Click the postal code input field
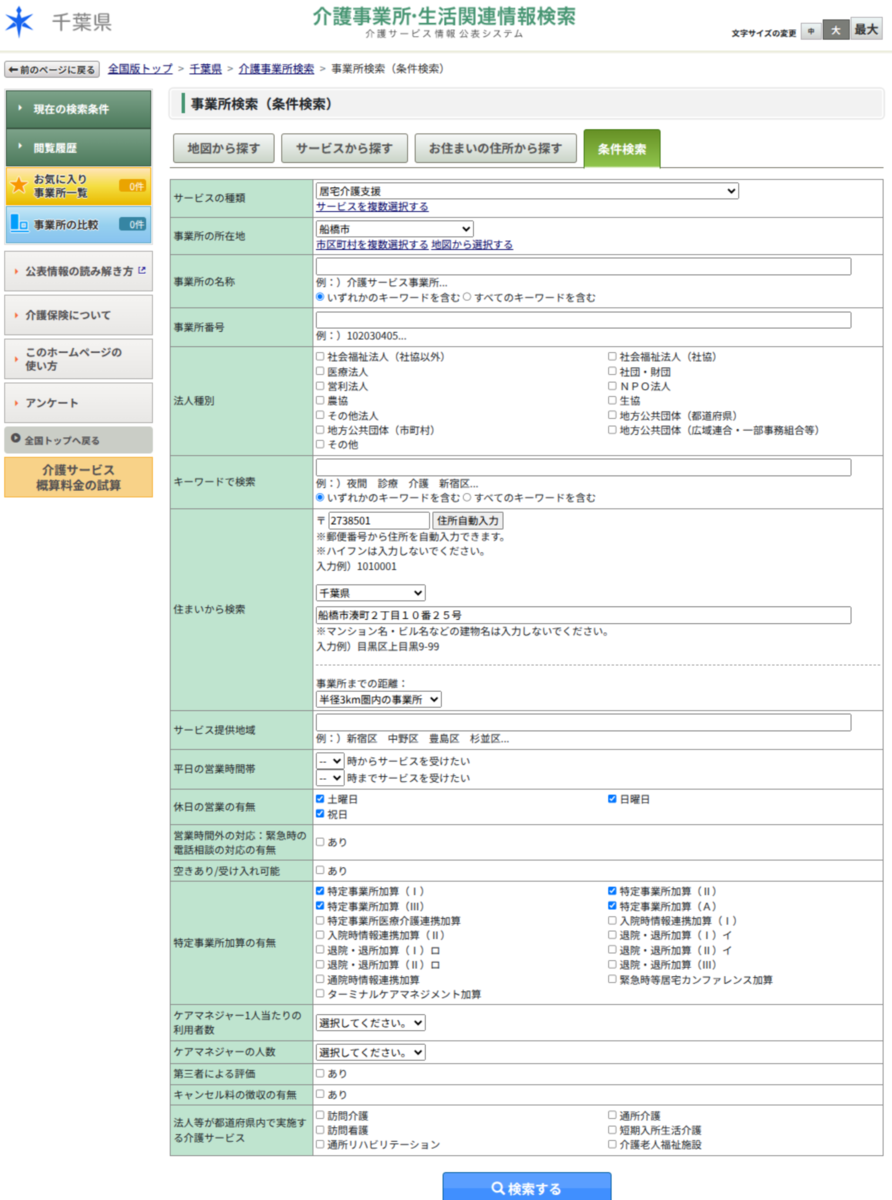This screenshot has width=892, height=1200. click(378, 521)
